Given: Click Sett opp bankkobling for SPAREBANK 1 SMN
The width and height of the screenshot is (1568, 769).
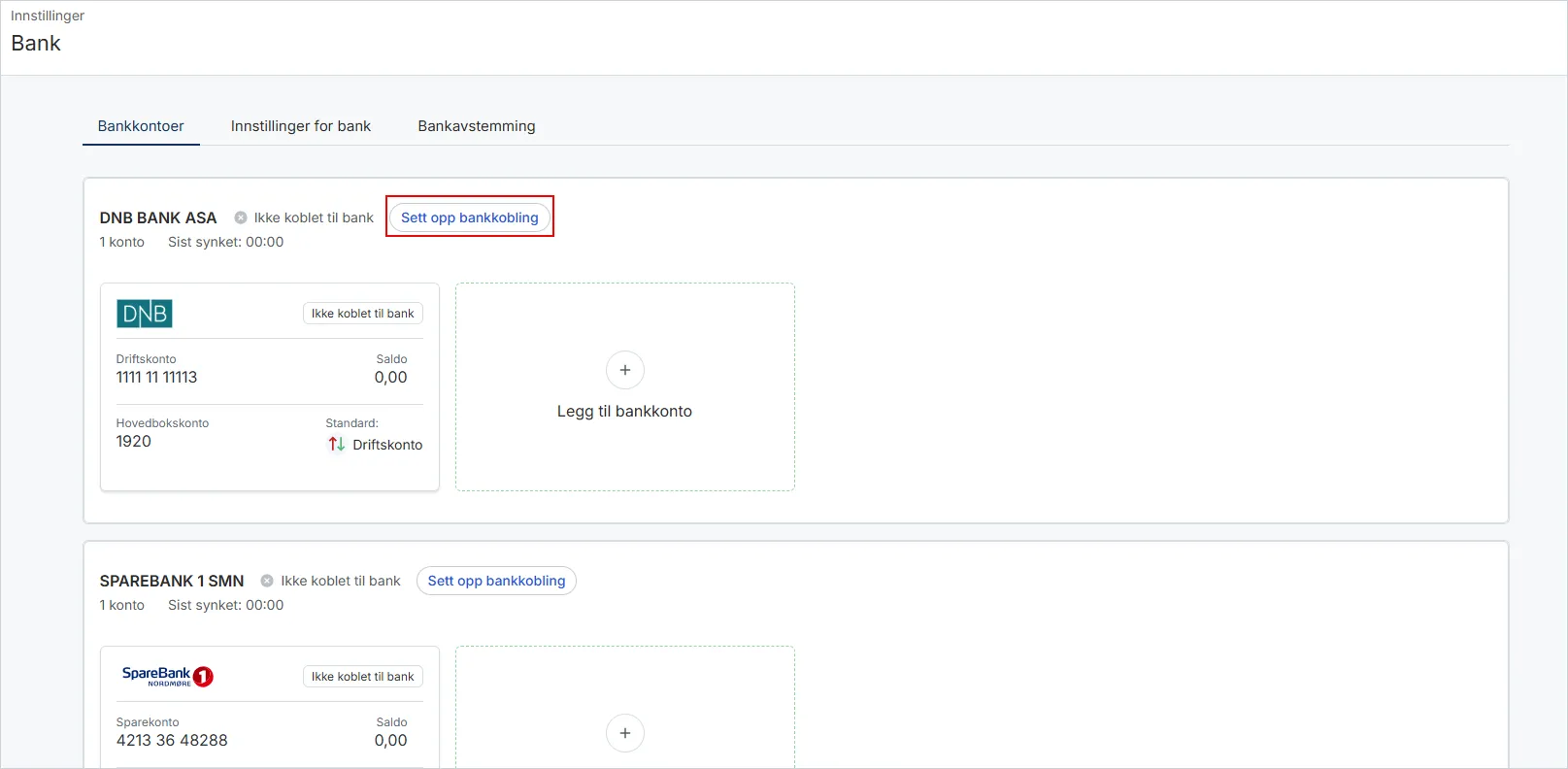Looking at the screenshot, I should click(x=496, y=581).
